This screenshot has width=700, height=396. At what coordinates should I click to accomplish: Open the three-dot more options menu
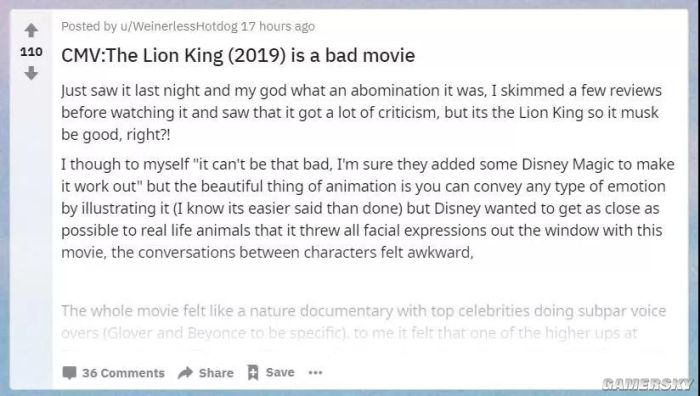315,372
